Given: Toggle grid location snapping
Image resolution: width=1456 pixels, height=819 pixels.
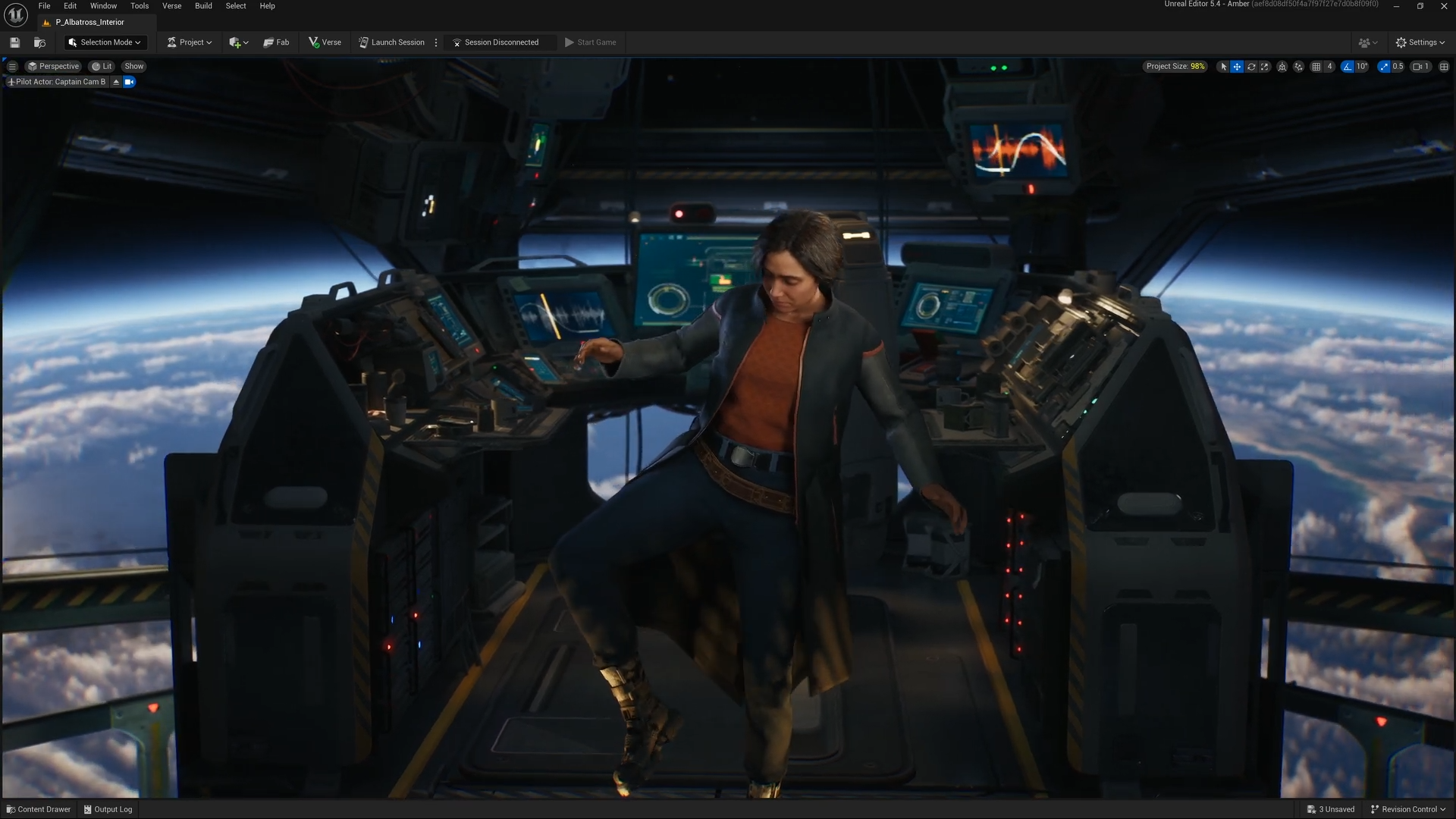Looking at the screenshot, I should coord(1316,67).
